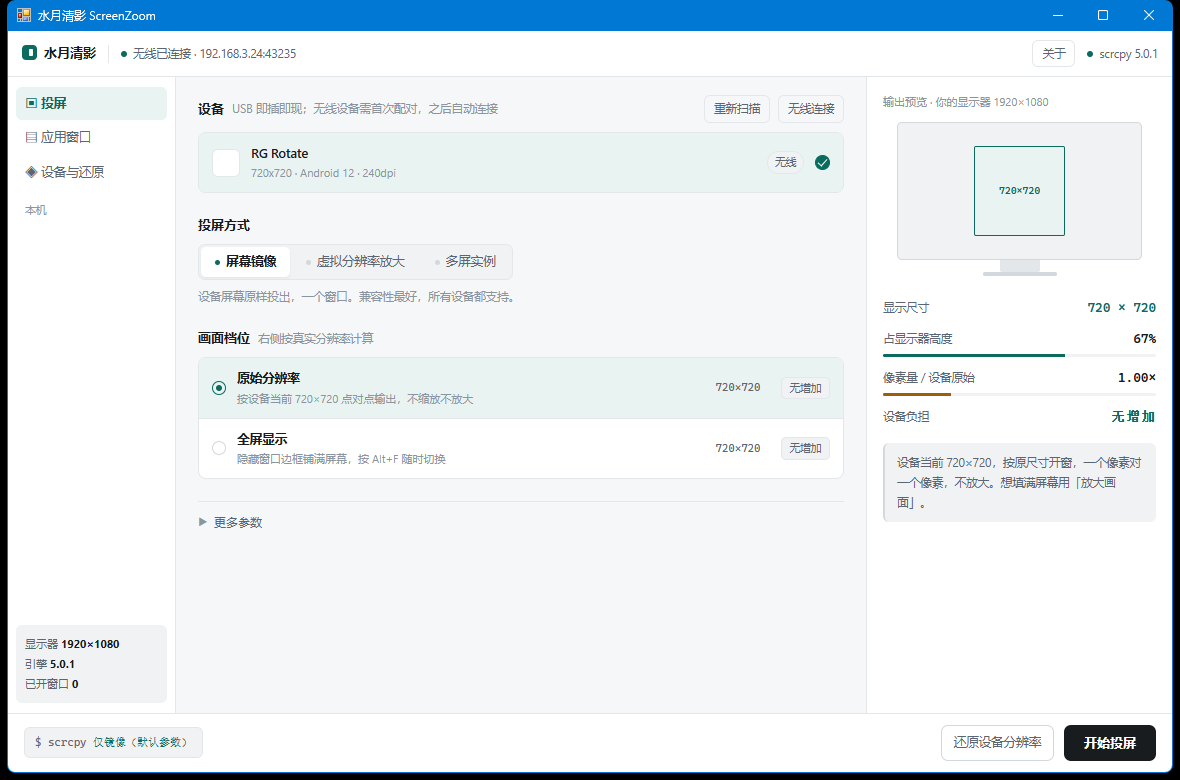Screen dimensions: 1180x780
Task: Click the 引擎 5.0.1 info line
Action: pos(50,664)
